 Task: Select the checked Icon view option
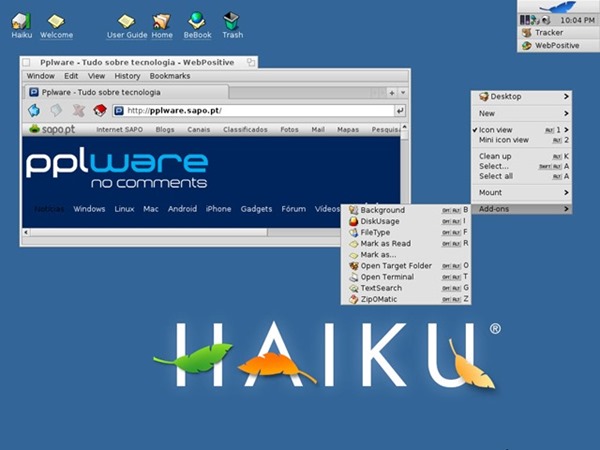click(x=521, y=130)
